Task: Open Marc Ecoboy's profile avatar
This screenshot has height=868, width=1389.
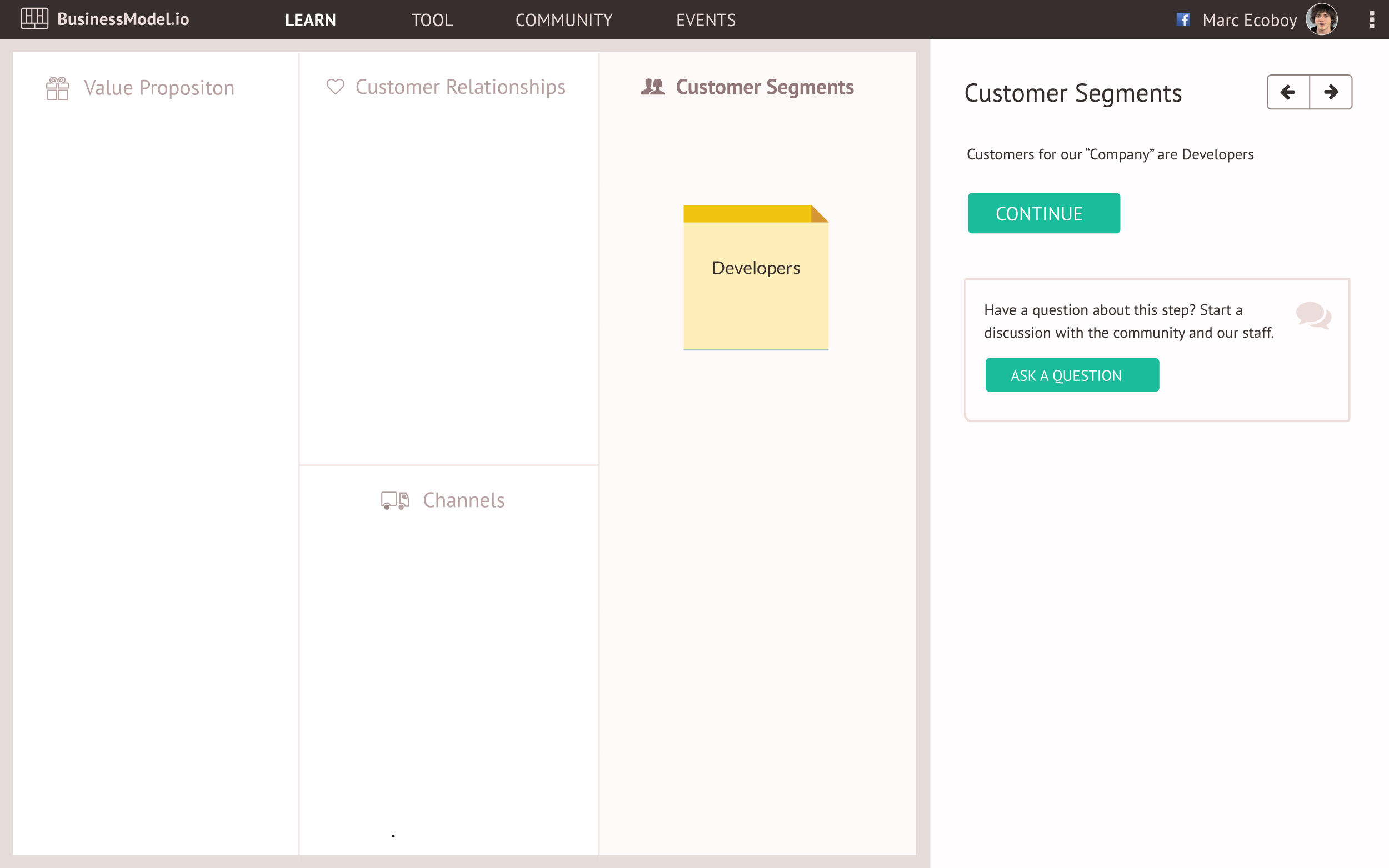Action: [1321, 19]
